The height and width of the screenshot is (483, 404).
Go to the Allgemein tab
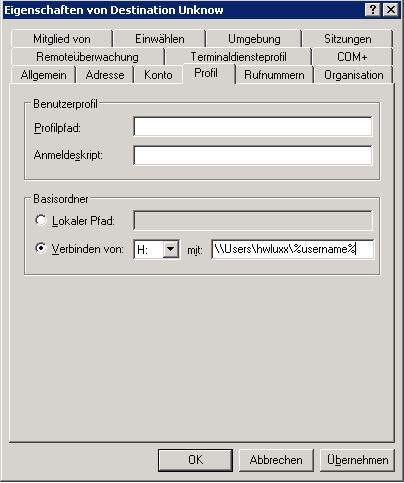click(43, 75)
